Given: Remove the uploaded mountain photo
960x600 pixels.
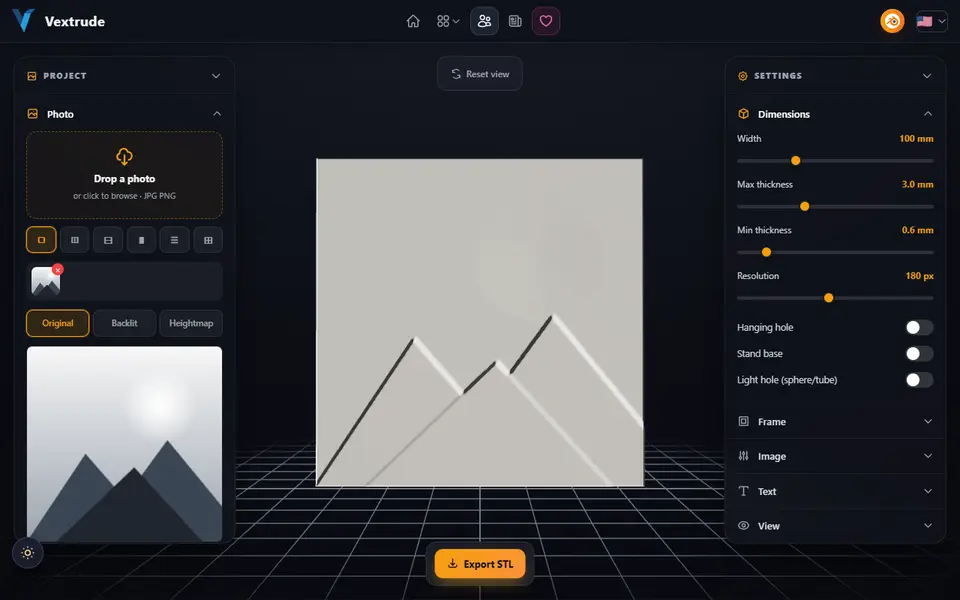Looking at the screenshot, I should (x=58, y=269).
